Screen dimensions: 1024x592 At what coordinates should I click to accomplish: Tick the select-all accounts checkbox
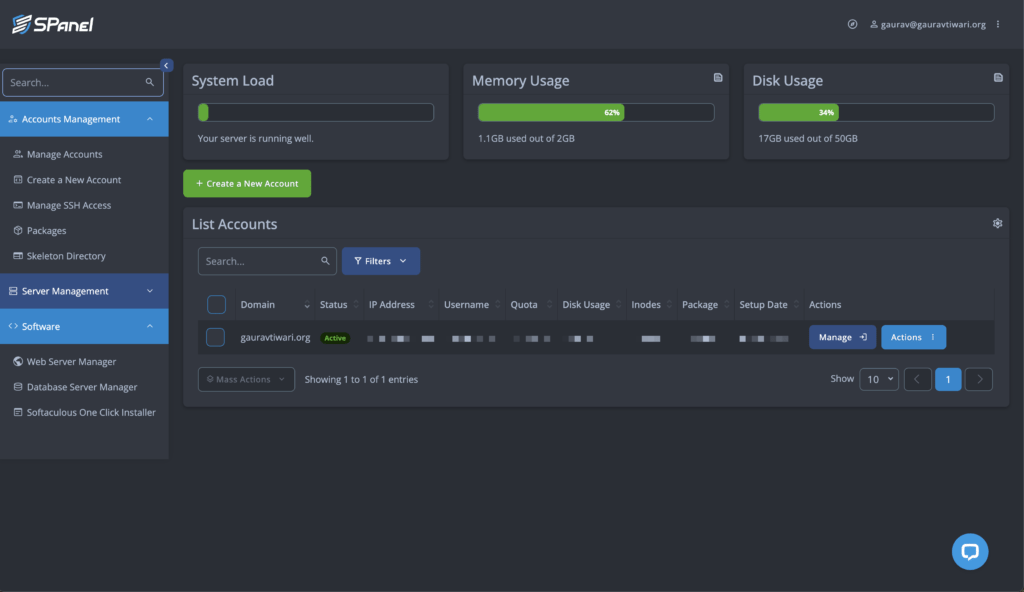tap(216, 305)
